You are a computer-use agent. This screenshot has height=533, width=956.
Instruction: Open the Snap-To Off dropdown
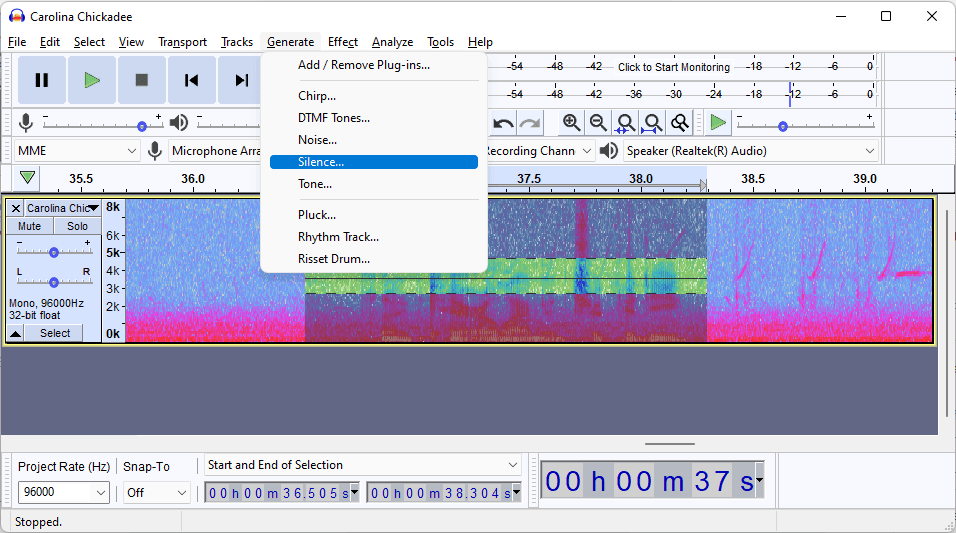coord(157,492)
